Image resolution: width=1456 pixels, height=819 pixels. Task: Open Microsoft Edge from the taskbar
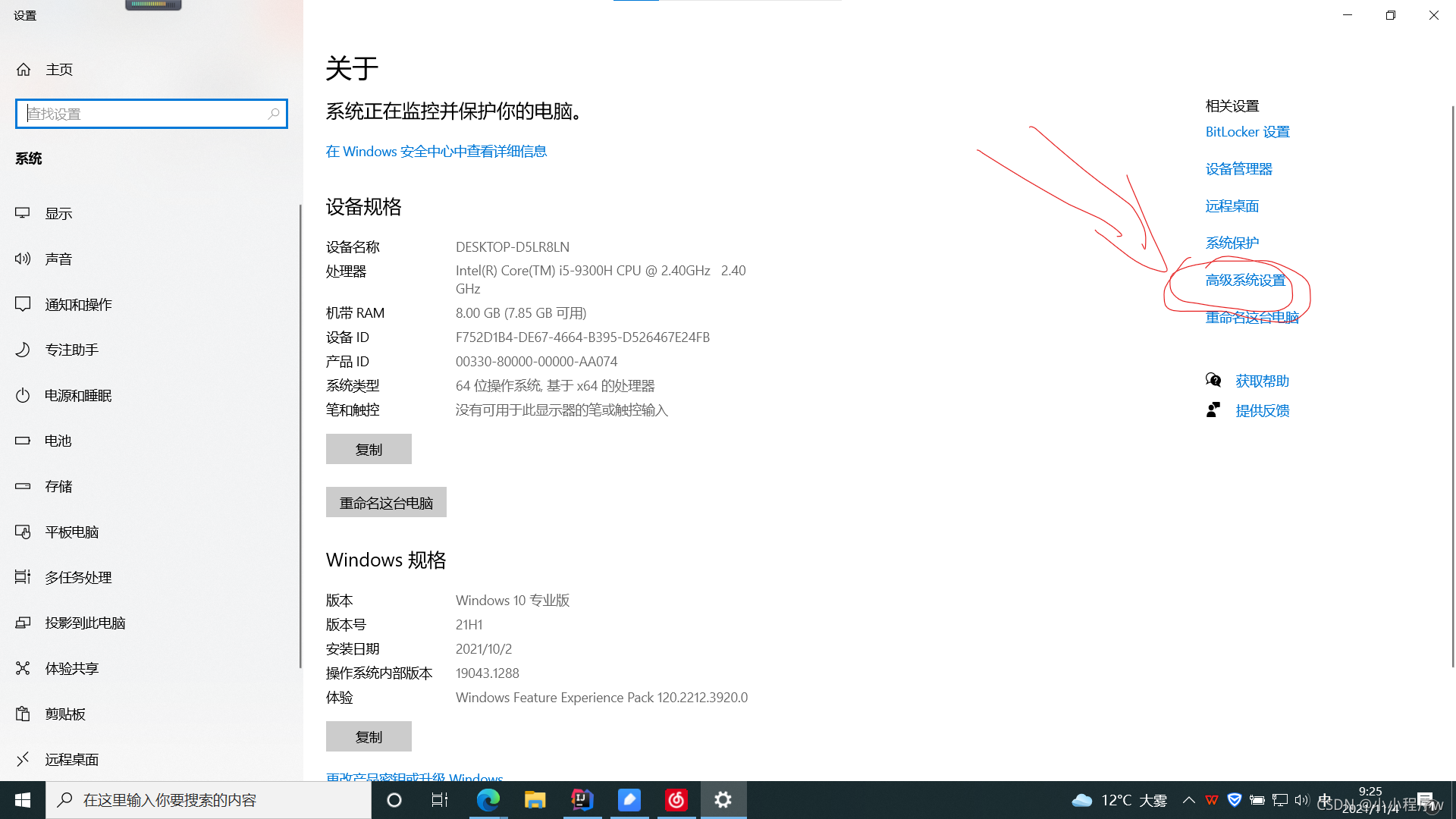[488, 800]
